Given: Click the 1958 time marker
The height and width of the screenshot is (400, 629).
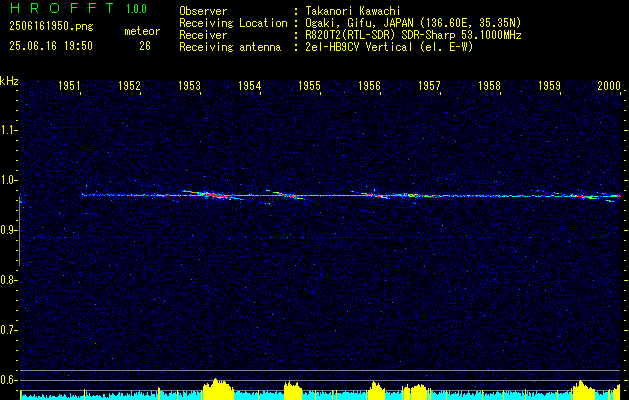Looking at the screenshot, I should 489,85.
